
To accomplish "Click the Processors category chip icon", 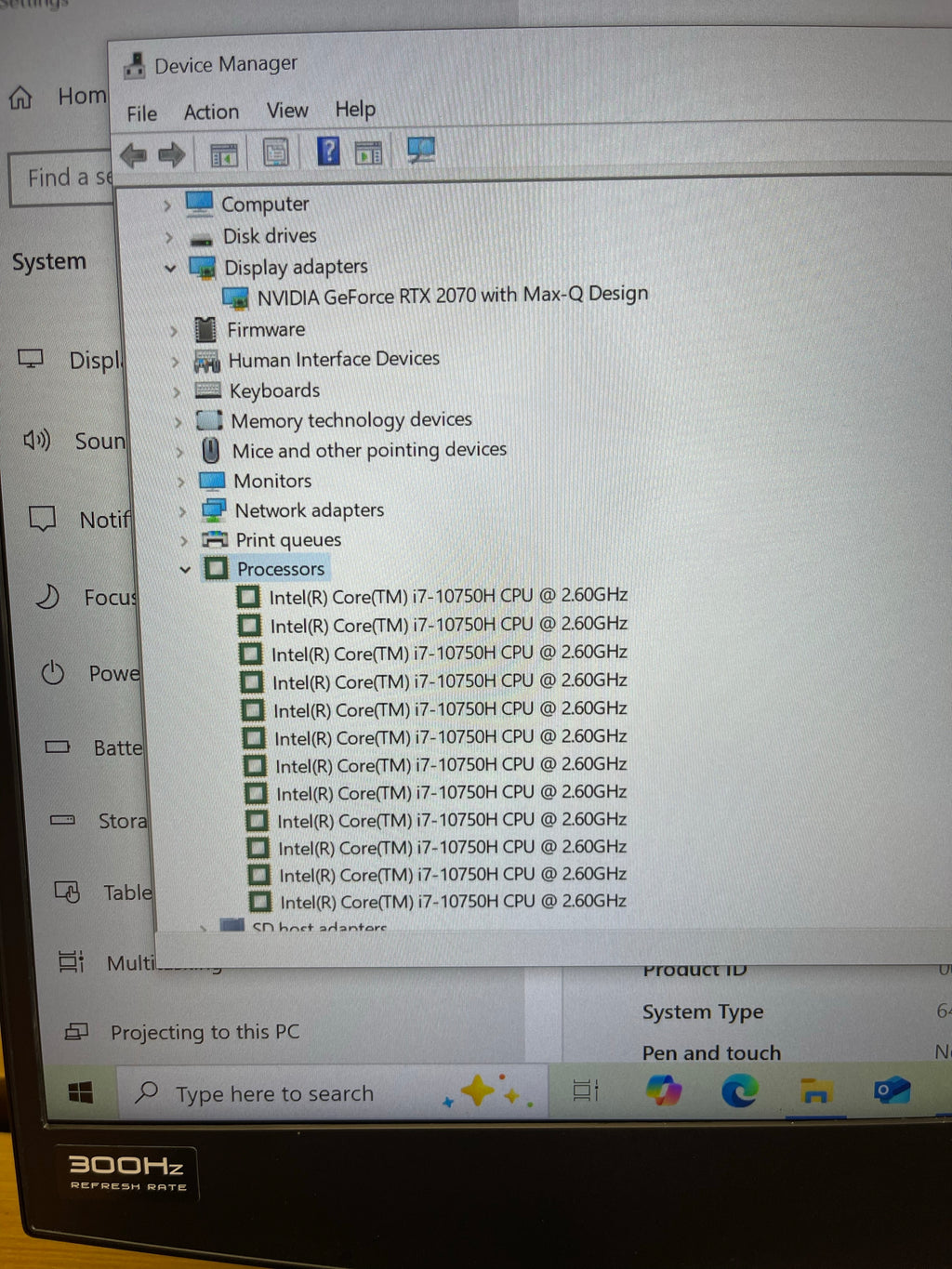I will point(217,569).
